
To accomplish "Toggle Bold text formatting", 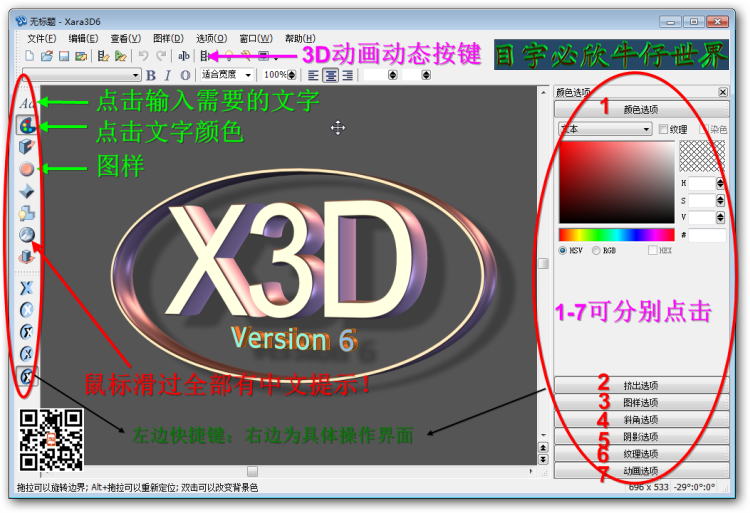I will pyautogui.click(x=151, y=75).
